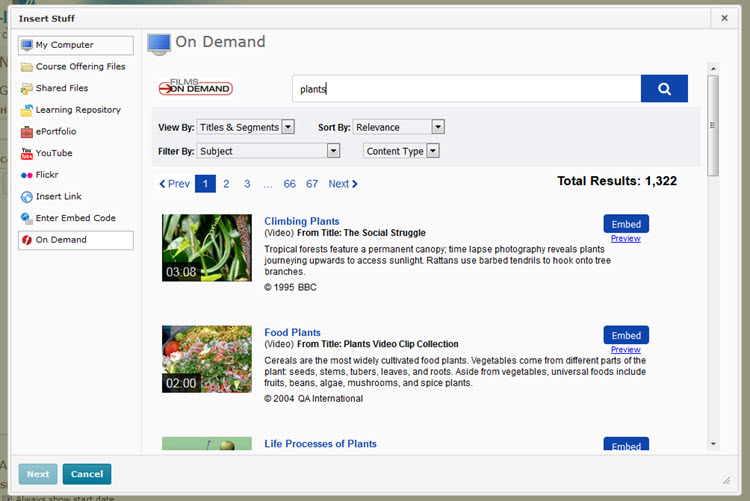
Task: Go to Next results page
Action: [343, 184]
